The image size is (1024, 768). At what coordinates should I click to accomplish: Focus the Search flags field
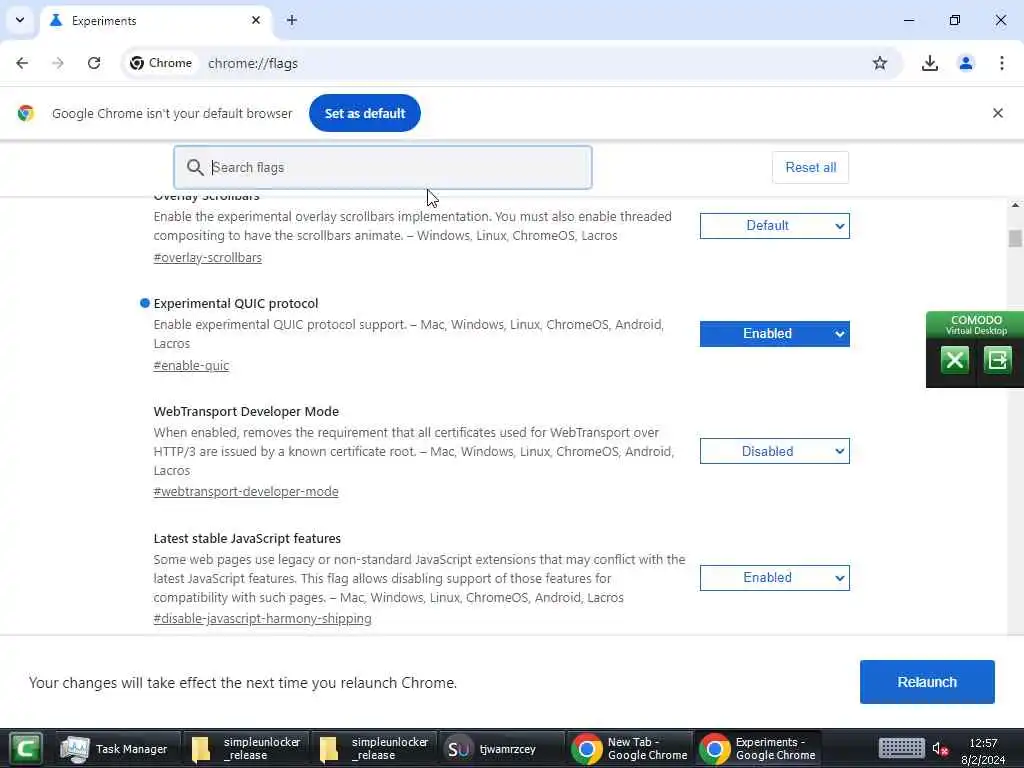(x=383, y=168)
